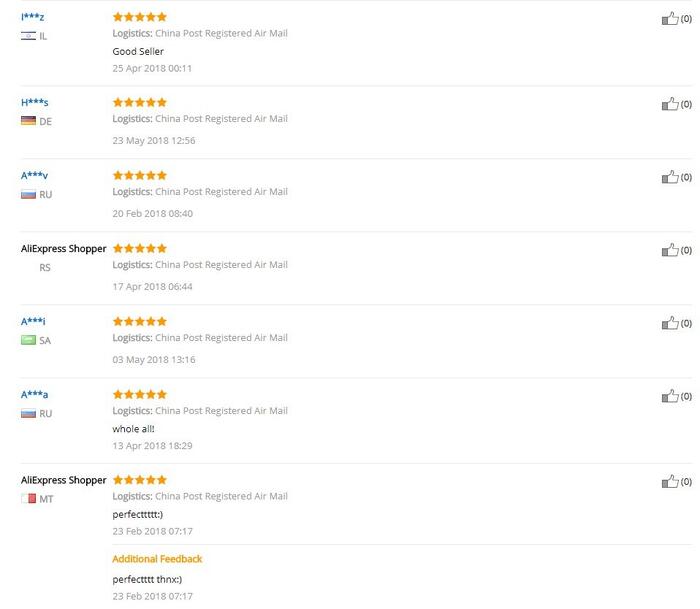Click the 'Good Seller' review text
The width and height of the screenshot is (700, 609).
(138, 51)
